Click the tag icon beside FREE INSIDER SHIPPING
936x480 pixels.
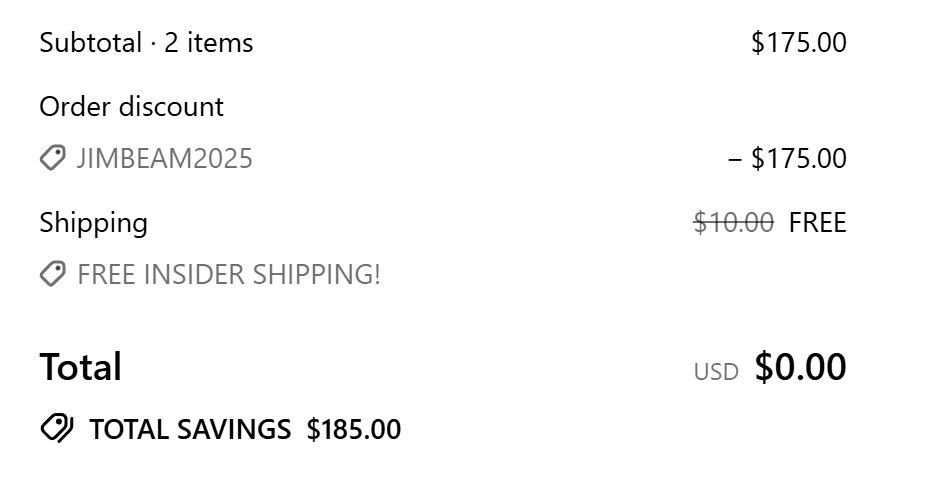(x=53, y=274)
